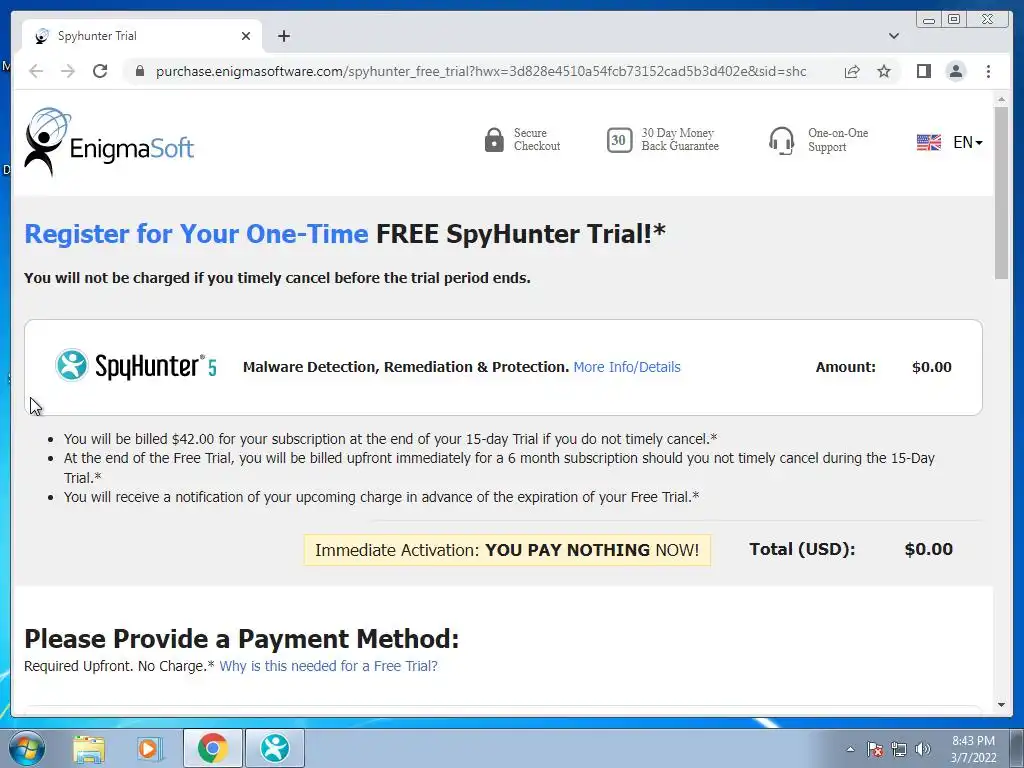
Task: Open the EN language dropdown
Action: pyautogui.click(x=968, y=142)
